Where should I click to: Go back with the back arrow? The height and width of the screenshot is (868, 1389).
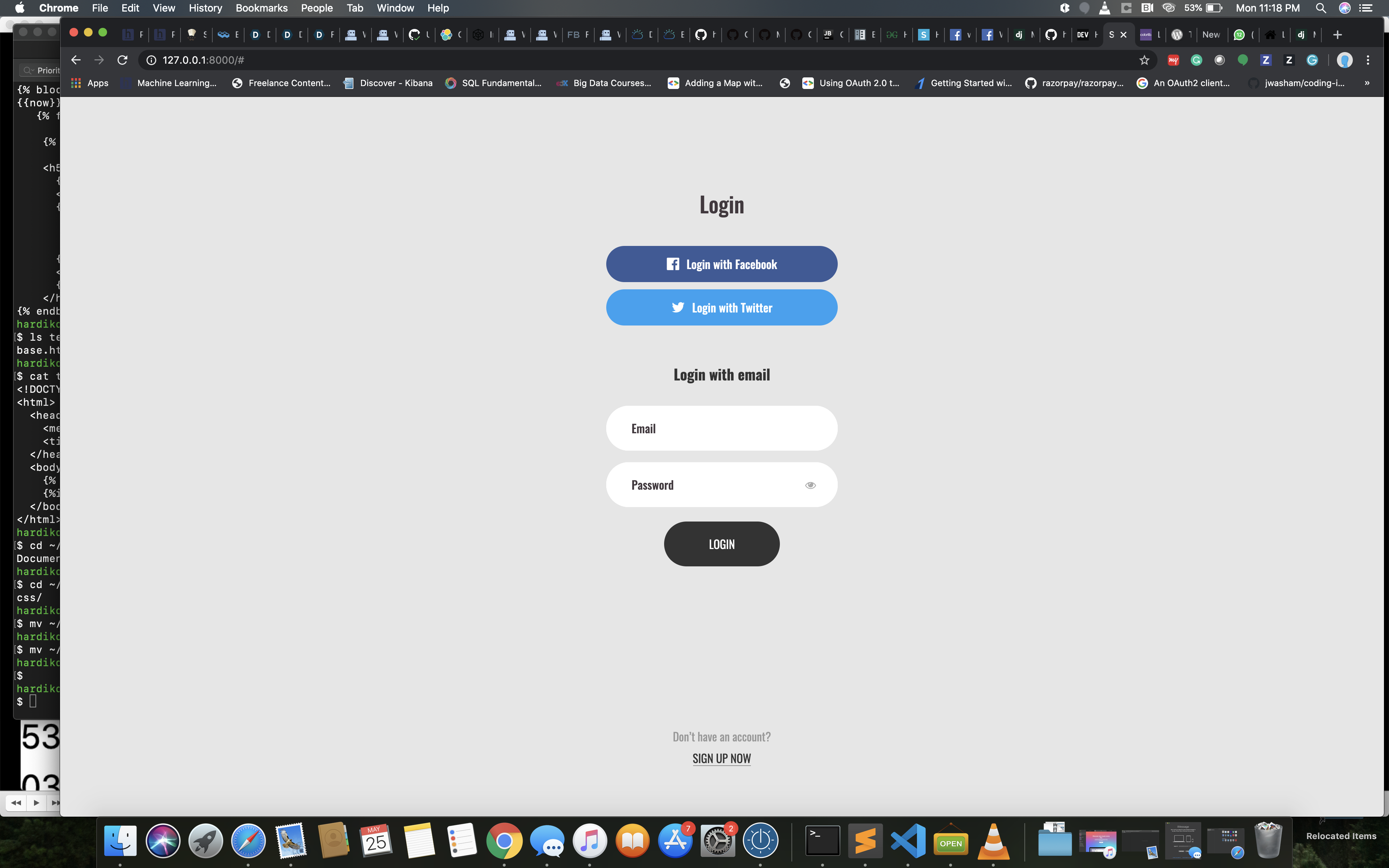[x=76, y=60]
